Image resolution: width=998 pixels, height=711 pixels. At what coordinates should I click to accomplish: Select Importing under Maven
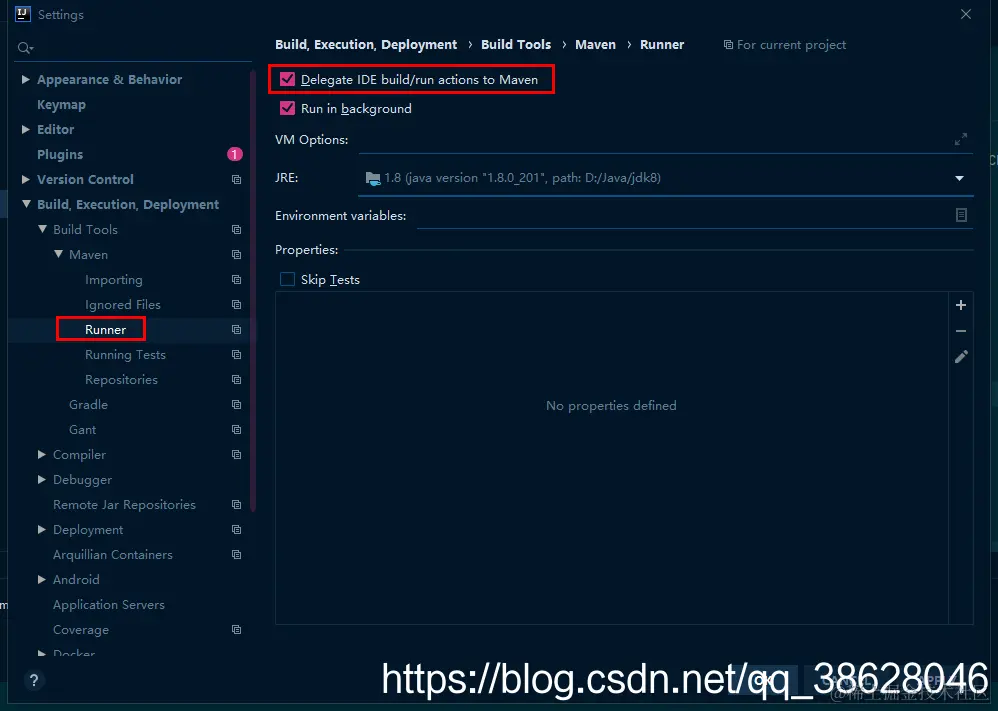point(114,279)
